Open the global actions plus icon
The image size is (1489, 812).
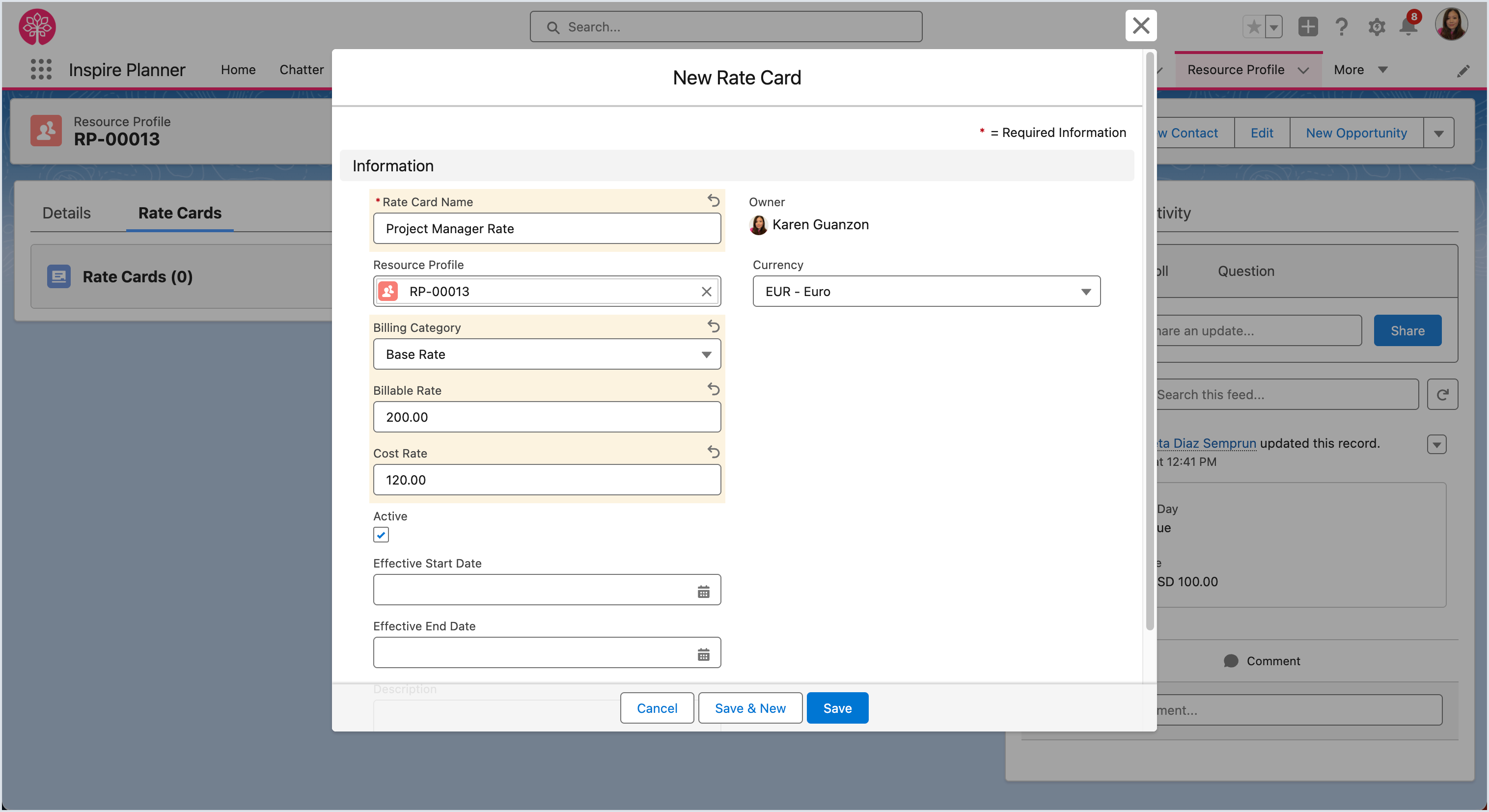[x=1307, y=27]
